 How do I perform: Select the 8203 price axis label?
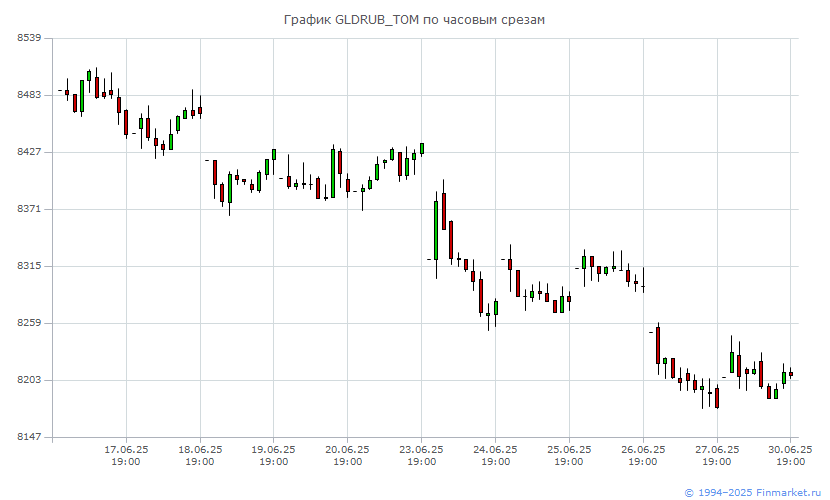coord(29,380)
